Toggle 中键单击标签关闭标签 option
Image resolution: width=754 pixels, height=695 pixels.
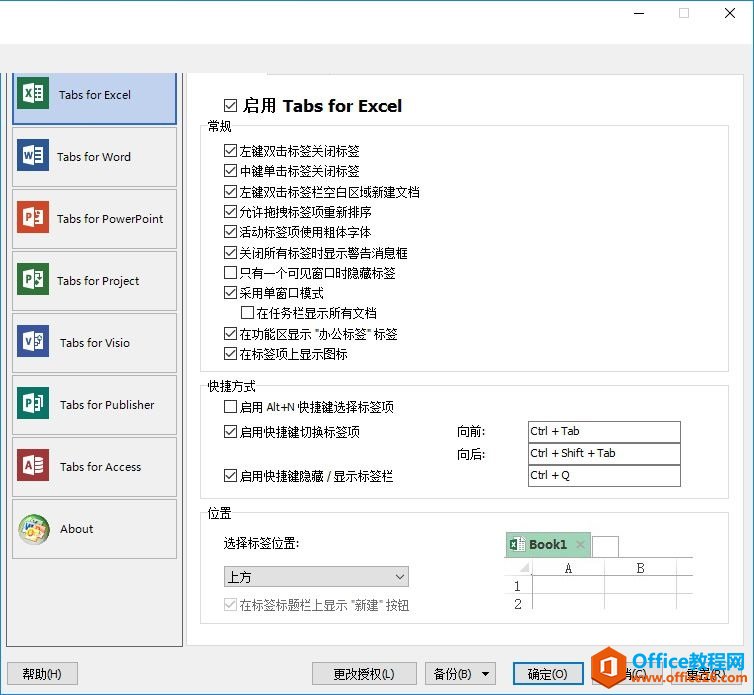click(x=230, y=171)
